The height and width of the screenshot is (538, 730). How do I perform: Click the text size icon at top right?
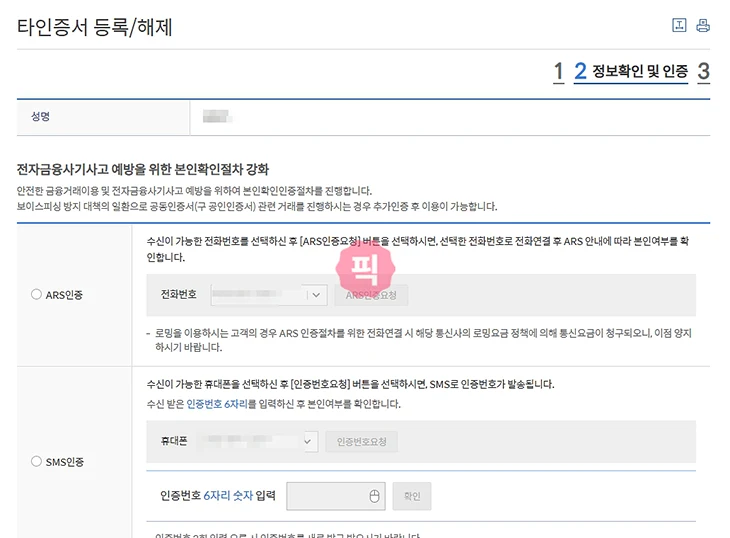[679, 26]
